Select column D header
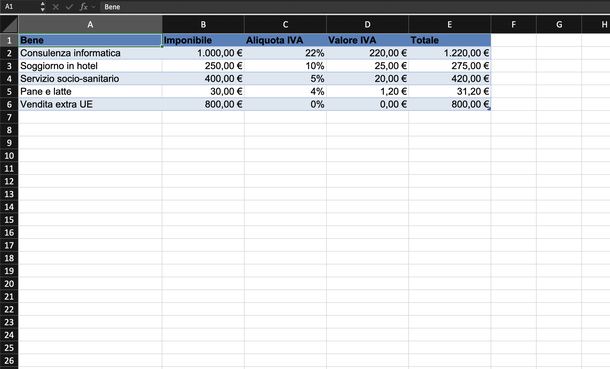610x369 pixels. tap(367, 24)
